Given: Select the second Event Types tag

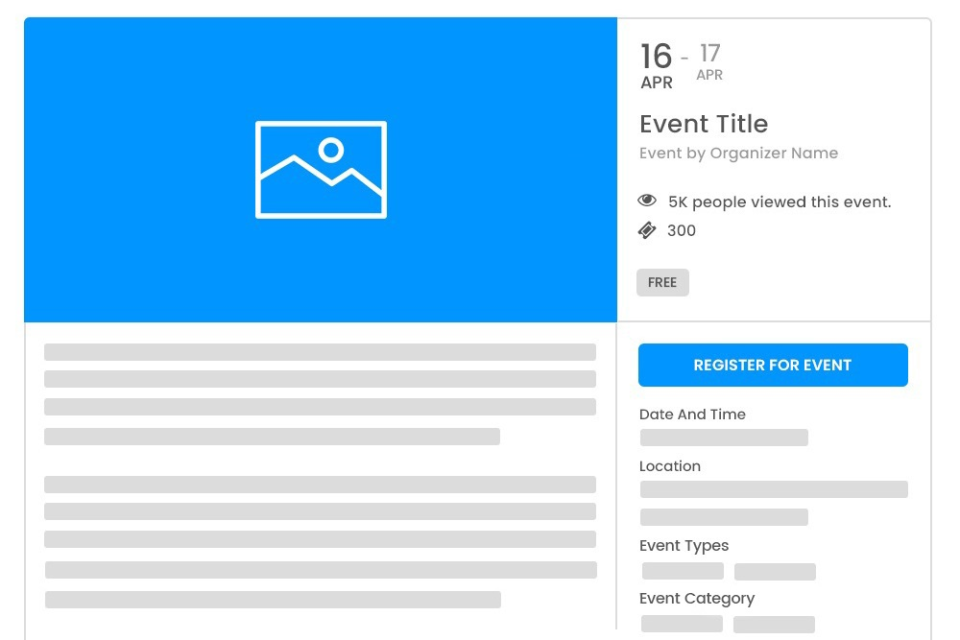Looking at the screenshot, I should (x=776, y=570).
